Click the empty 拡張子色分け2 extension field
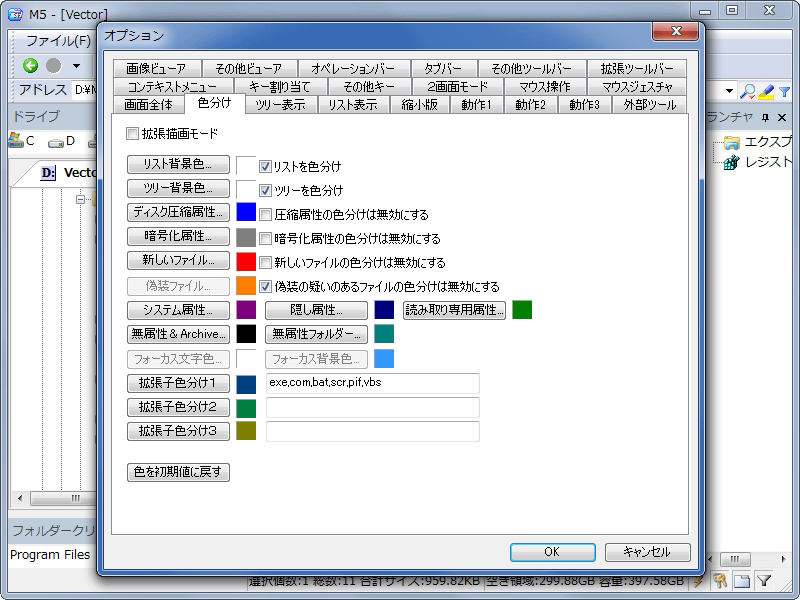Viewport: 800px width, 600px height. click(x=373, y=407)
